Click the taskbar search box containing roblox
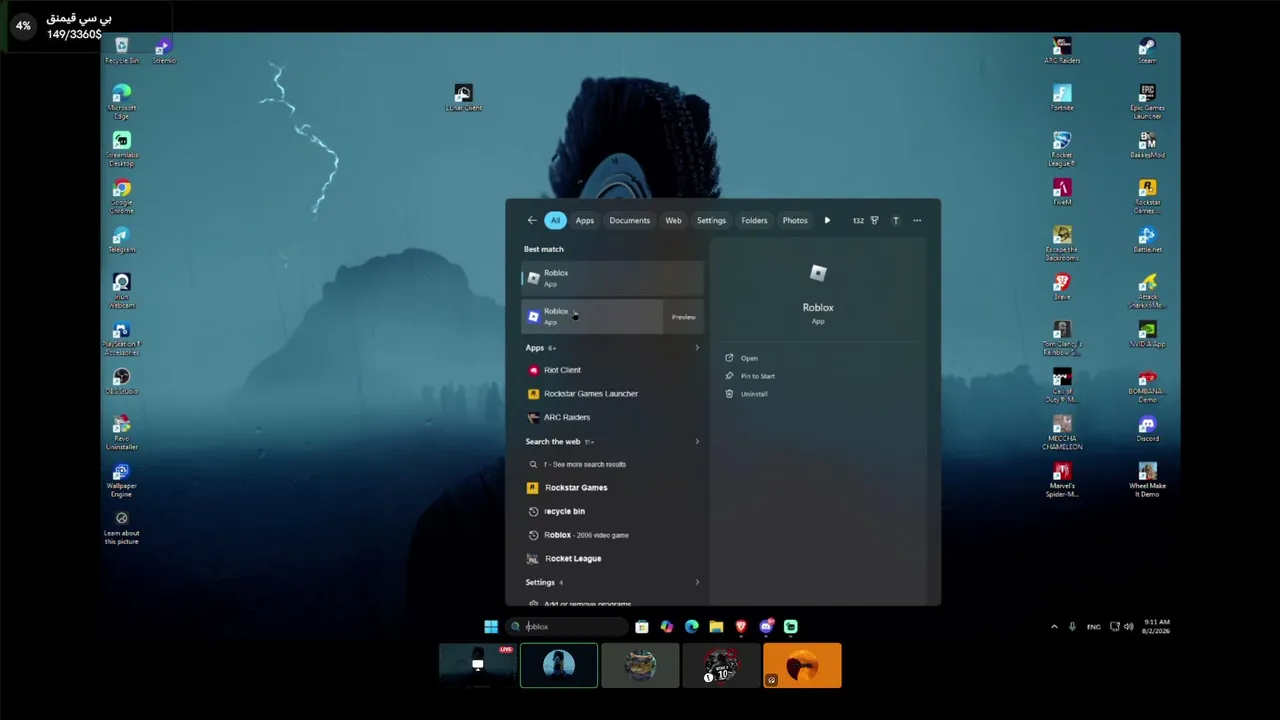The image size is (1280, 720). pos(567,627)
